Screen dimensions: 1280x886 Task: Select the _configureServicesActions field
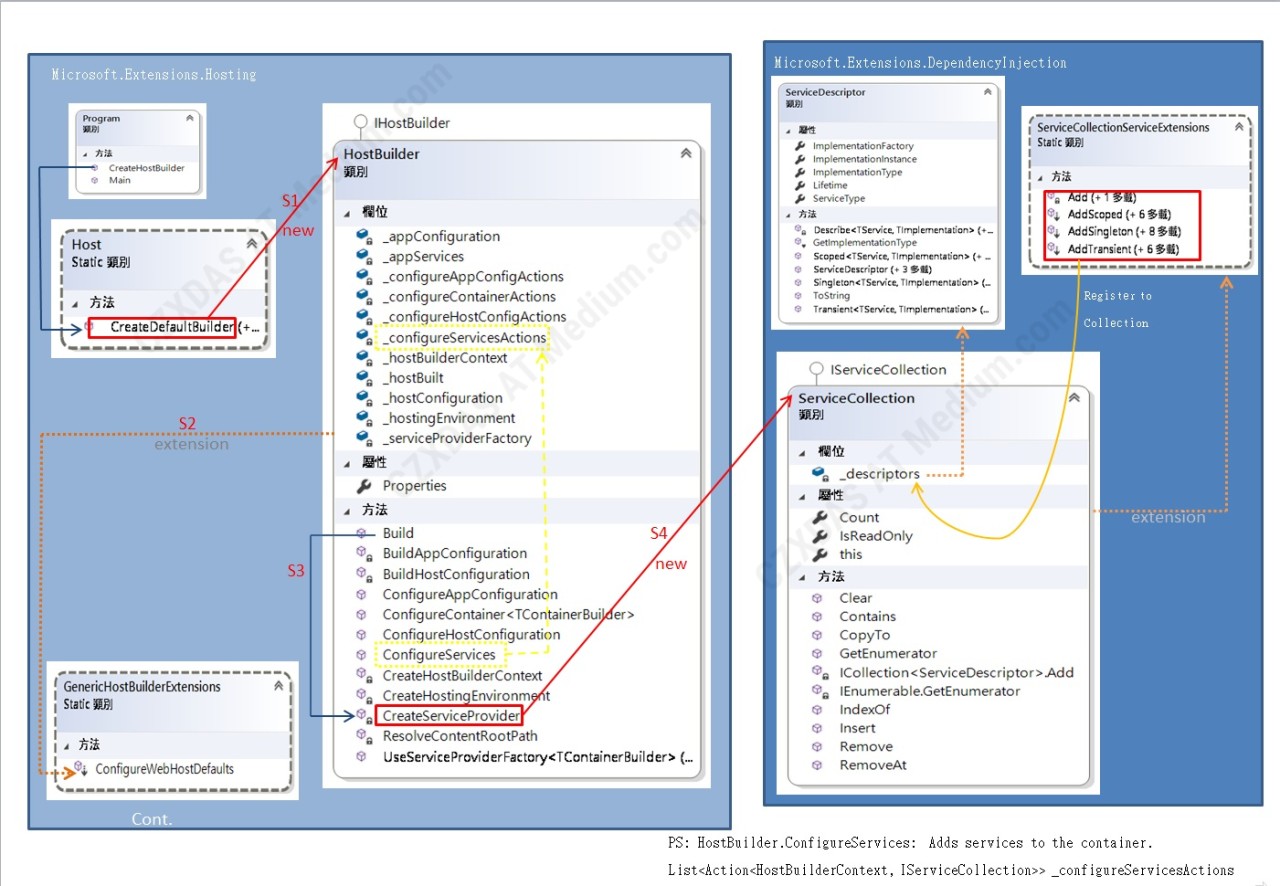point(464,338)
